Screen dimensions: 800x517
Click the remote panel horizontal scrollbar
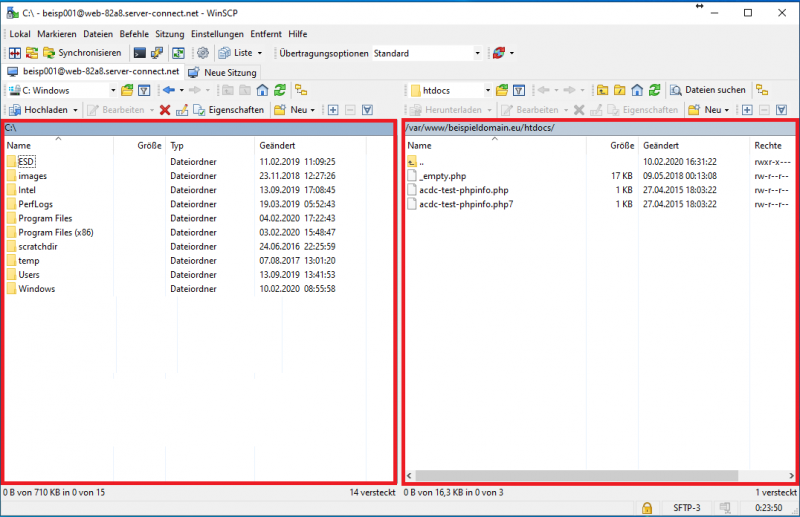[x=577, y=476]
